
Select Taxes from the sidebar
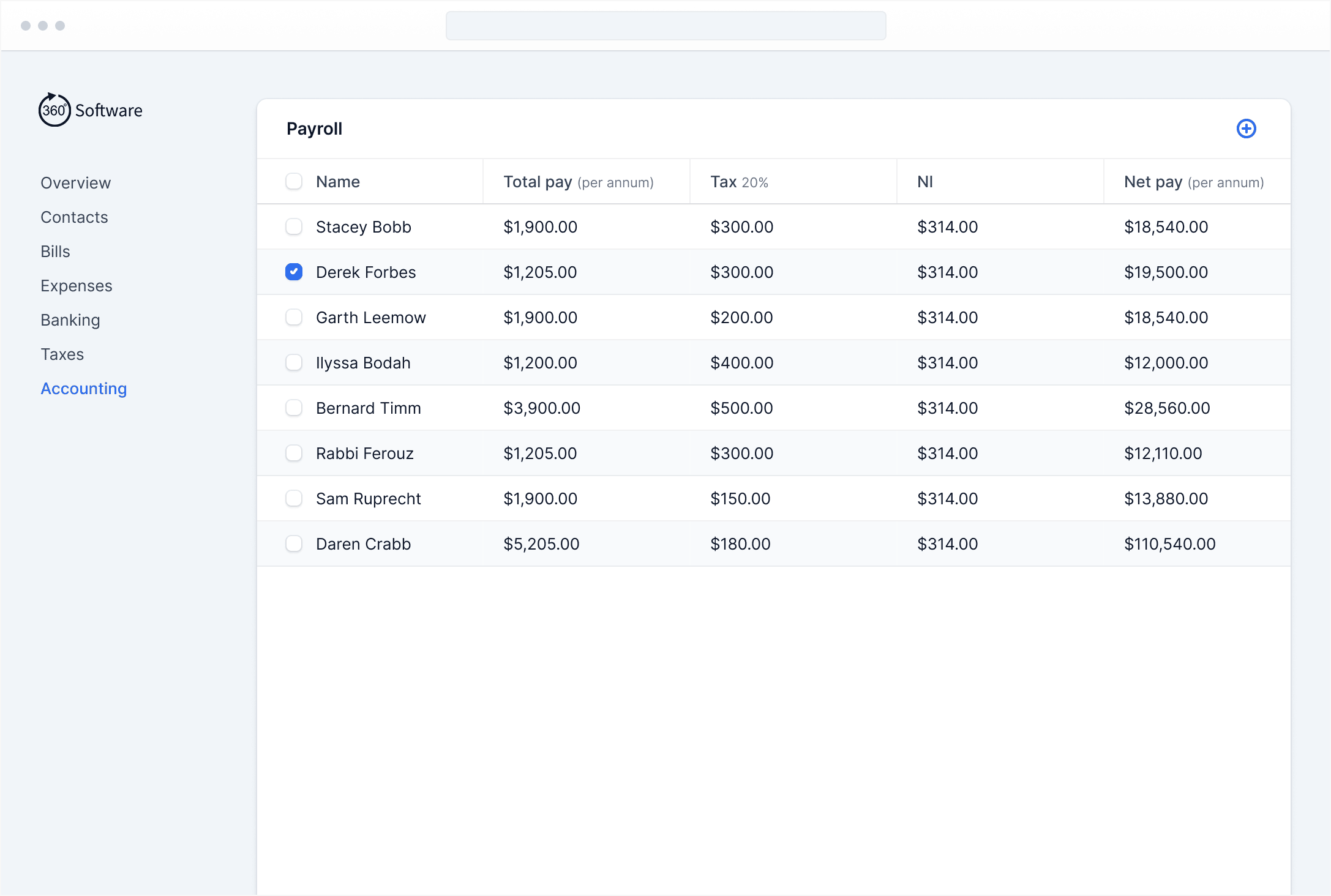[62, 354]
